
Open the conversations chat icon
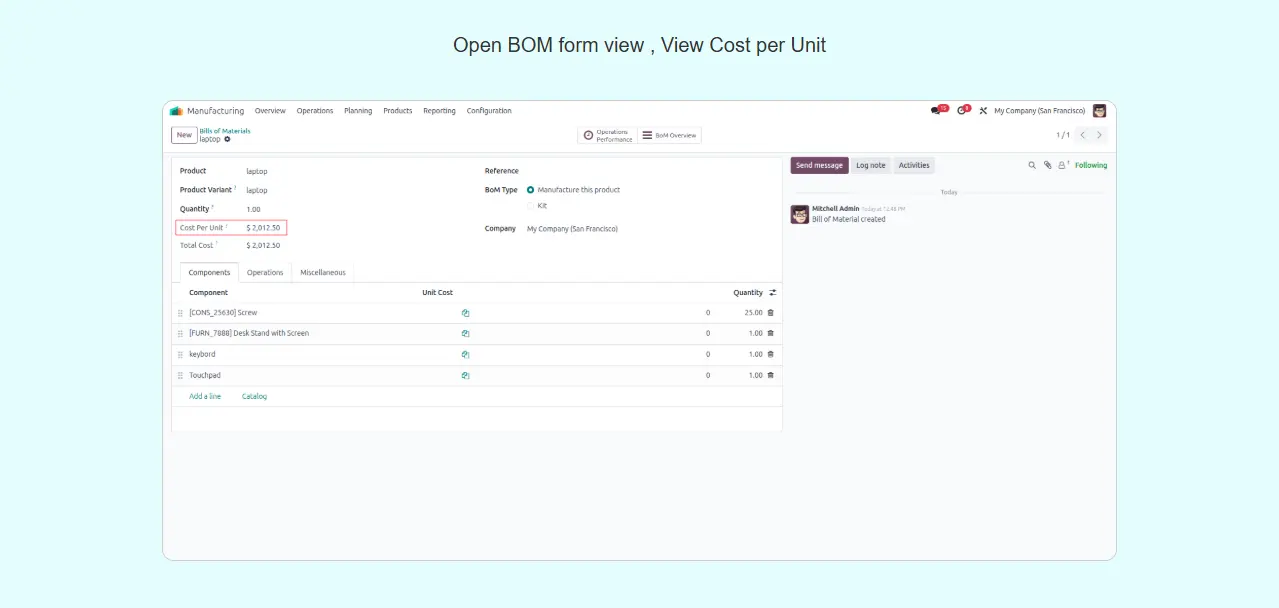(x=937, y=111)
